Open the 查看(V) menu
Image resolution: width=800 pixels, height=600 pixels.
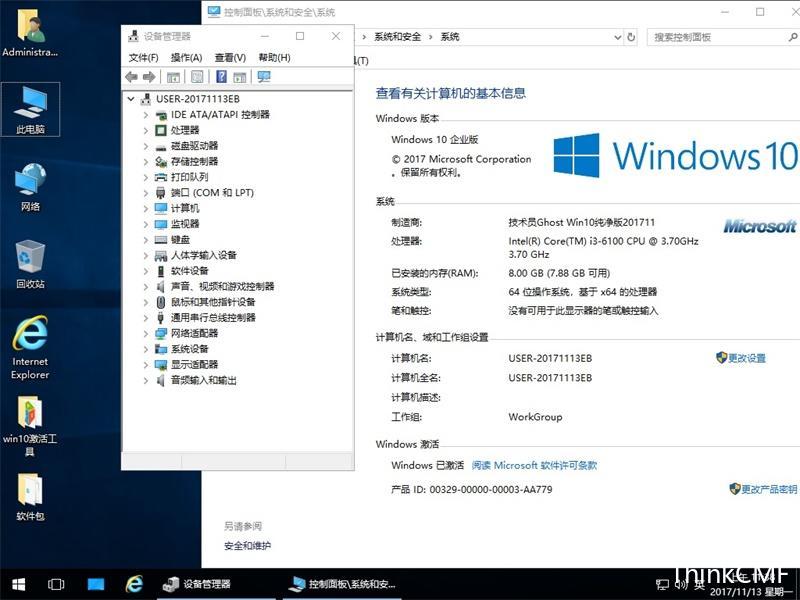[x=230, y=58]
